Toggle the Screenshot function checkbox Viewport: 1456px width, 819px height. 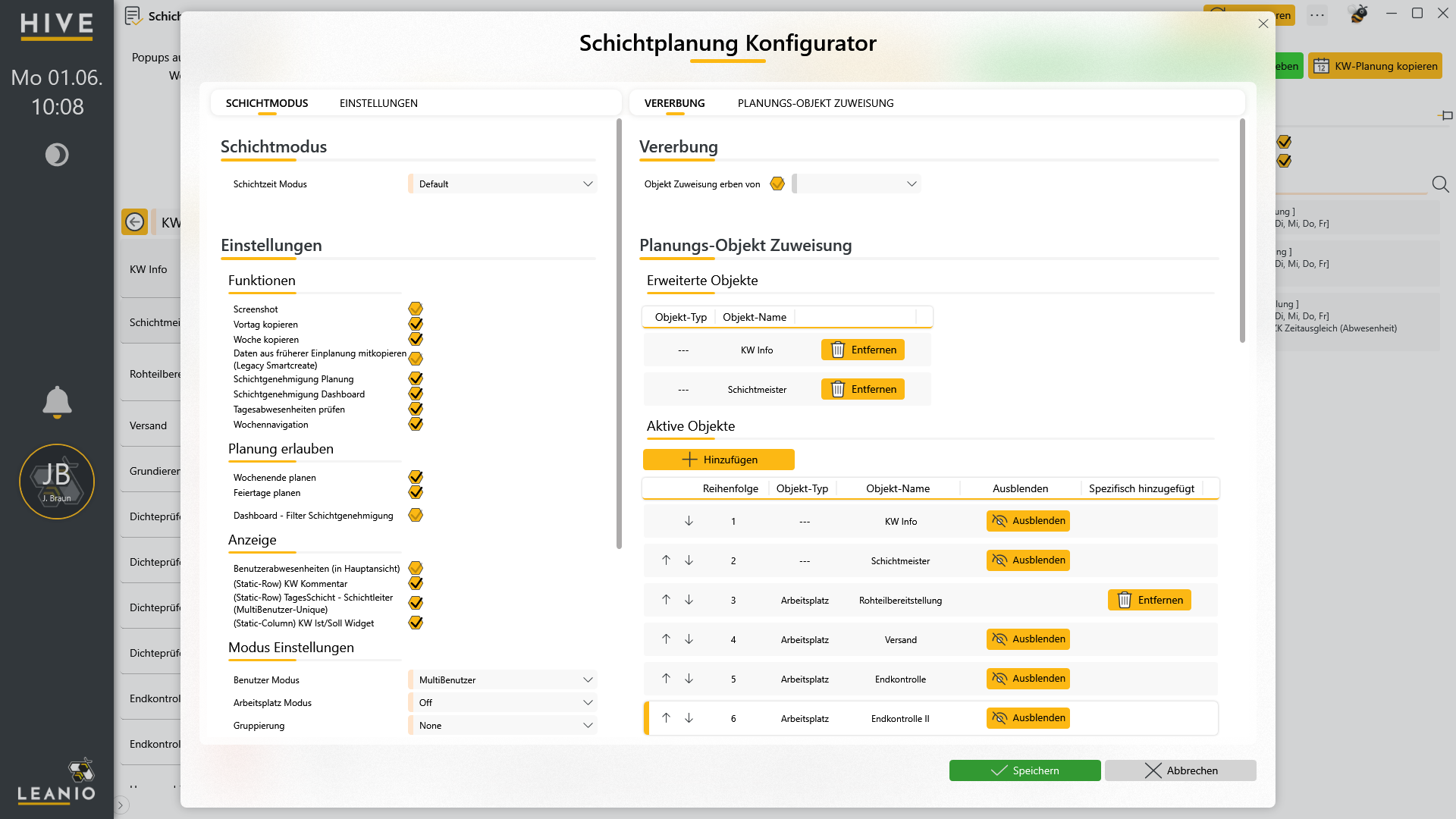(x=416, y=309)
